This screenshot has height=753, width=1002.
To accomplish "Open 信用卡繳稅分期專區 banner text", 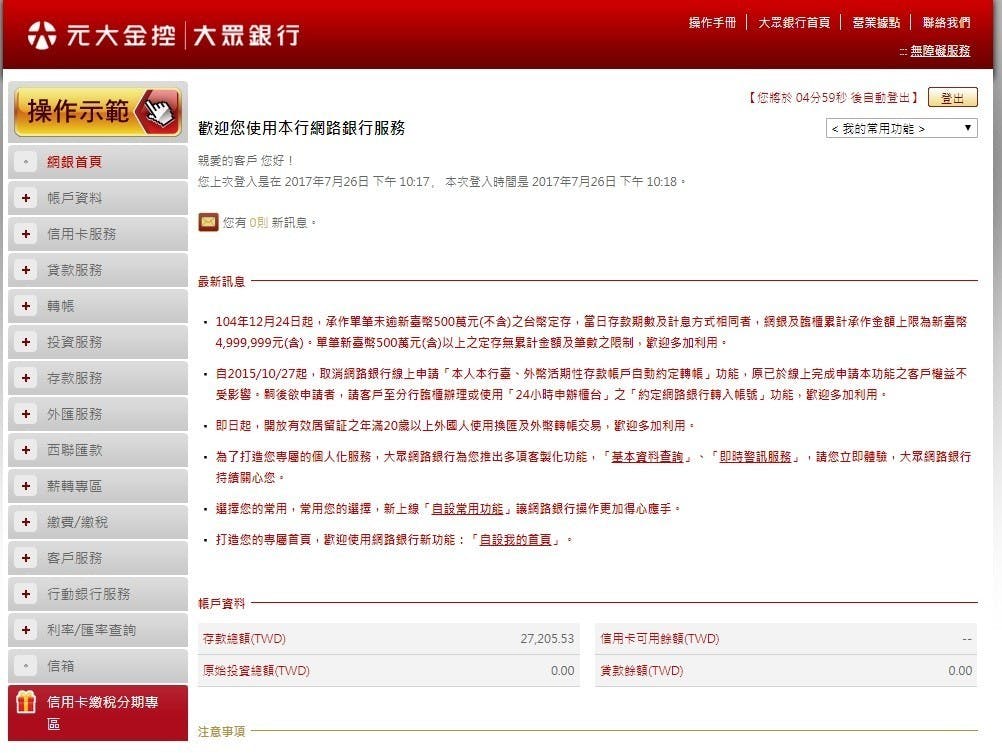I will pos(102,713).
